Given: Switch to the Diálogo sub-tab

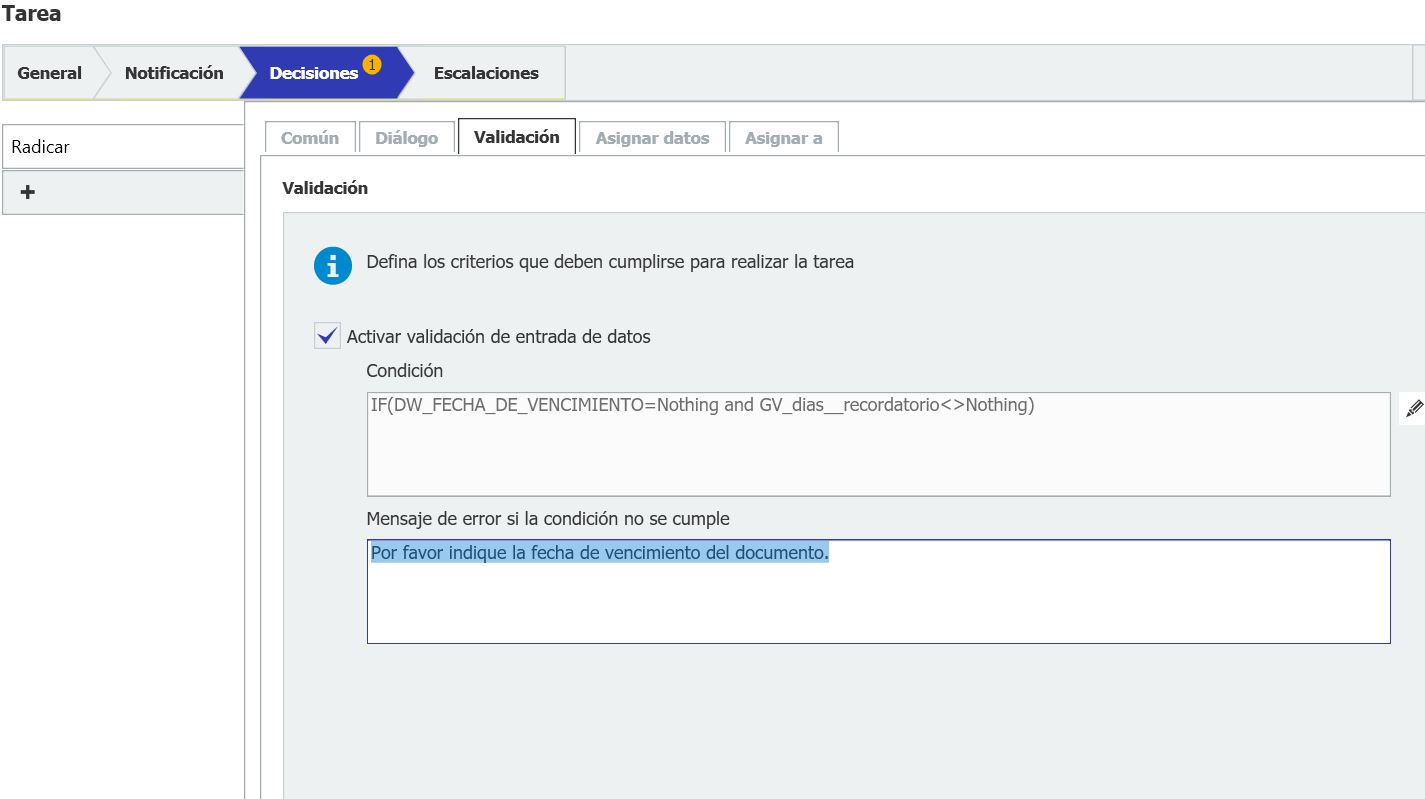Looking at the screenshot, I should [406, 138].
